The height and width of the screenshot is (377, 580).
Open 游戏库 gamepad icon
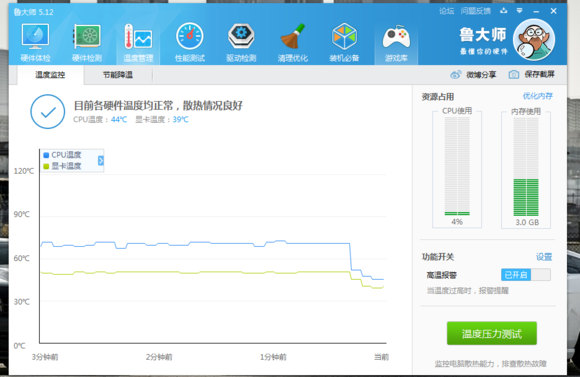(396, 42)
